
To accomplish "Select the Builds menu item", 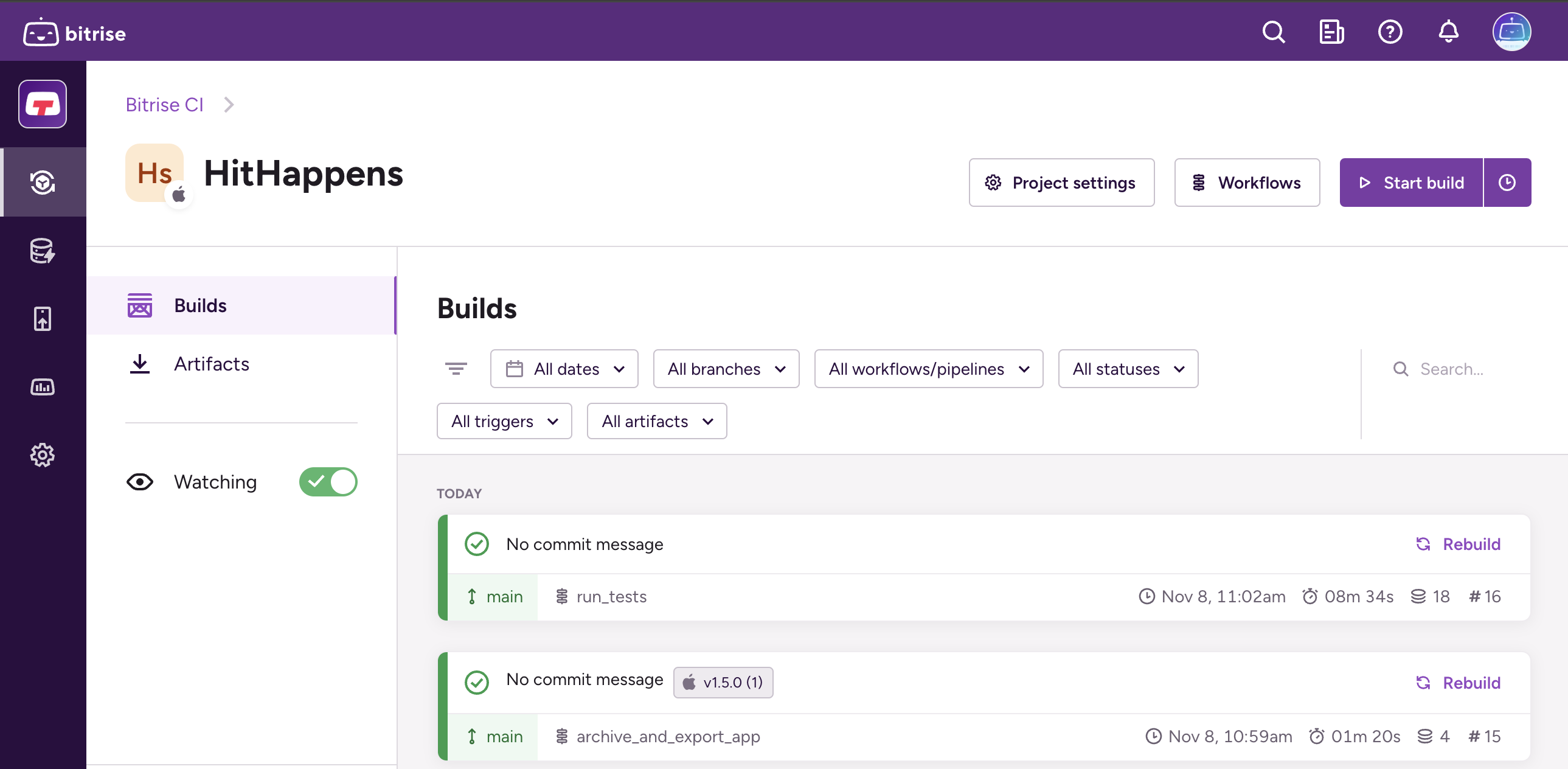I will (200, 305).
